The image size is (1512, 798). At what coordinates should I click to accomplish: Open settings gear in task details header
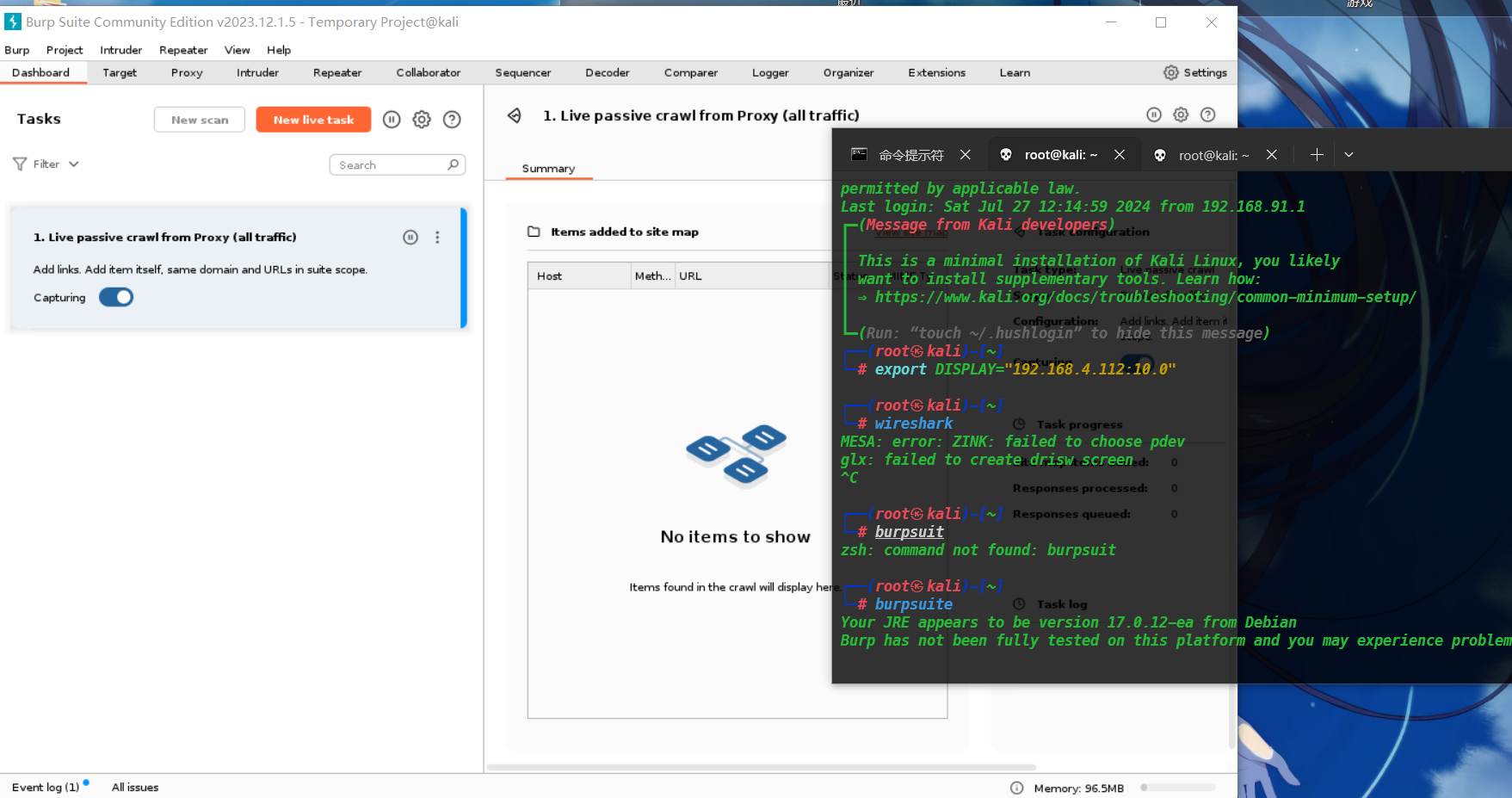pos(1181,114)
